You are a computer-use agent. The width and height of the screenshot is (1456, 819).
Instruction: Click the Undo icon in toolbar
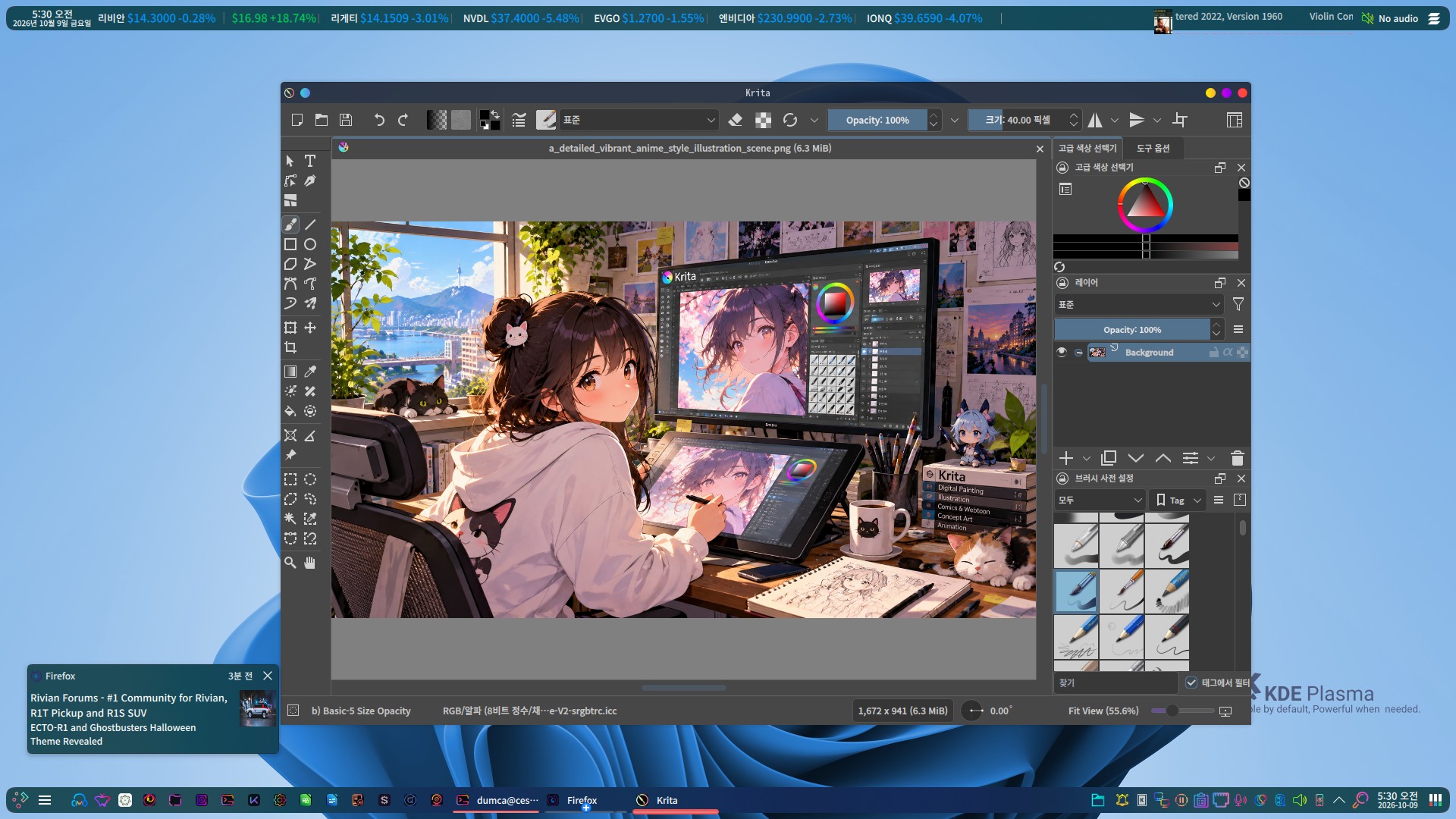379,120
